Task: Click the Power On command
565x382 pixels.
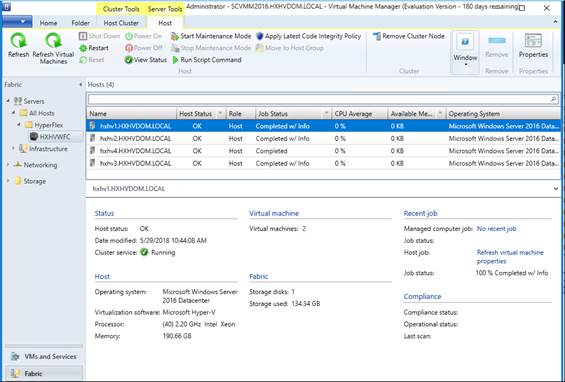Action: tap(143, 36)
